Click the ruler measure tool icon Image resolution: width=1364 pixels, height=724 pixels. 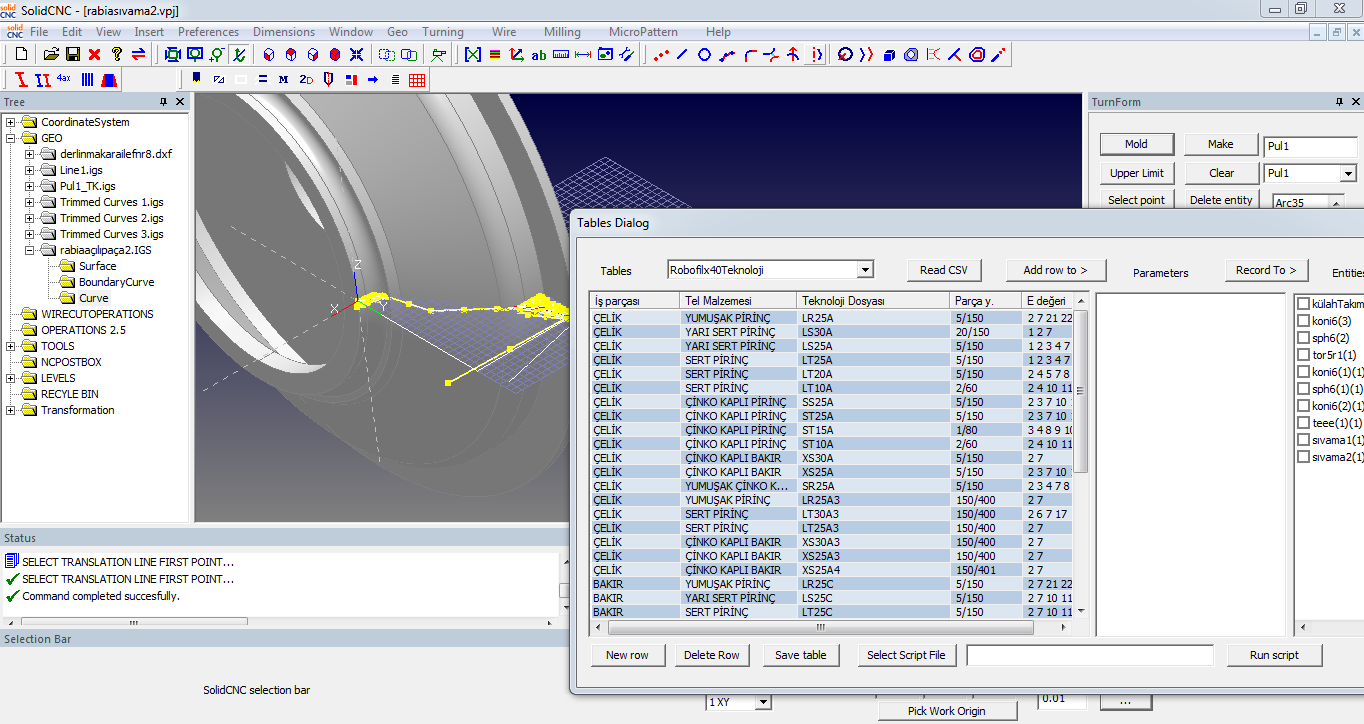[561, 54]
